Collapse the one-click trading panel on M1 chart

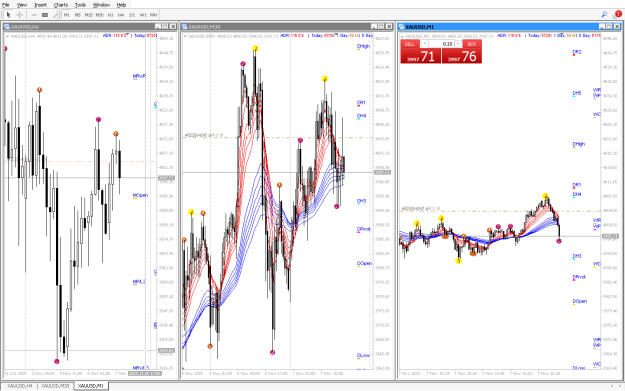(x=403, y=36)
